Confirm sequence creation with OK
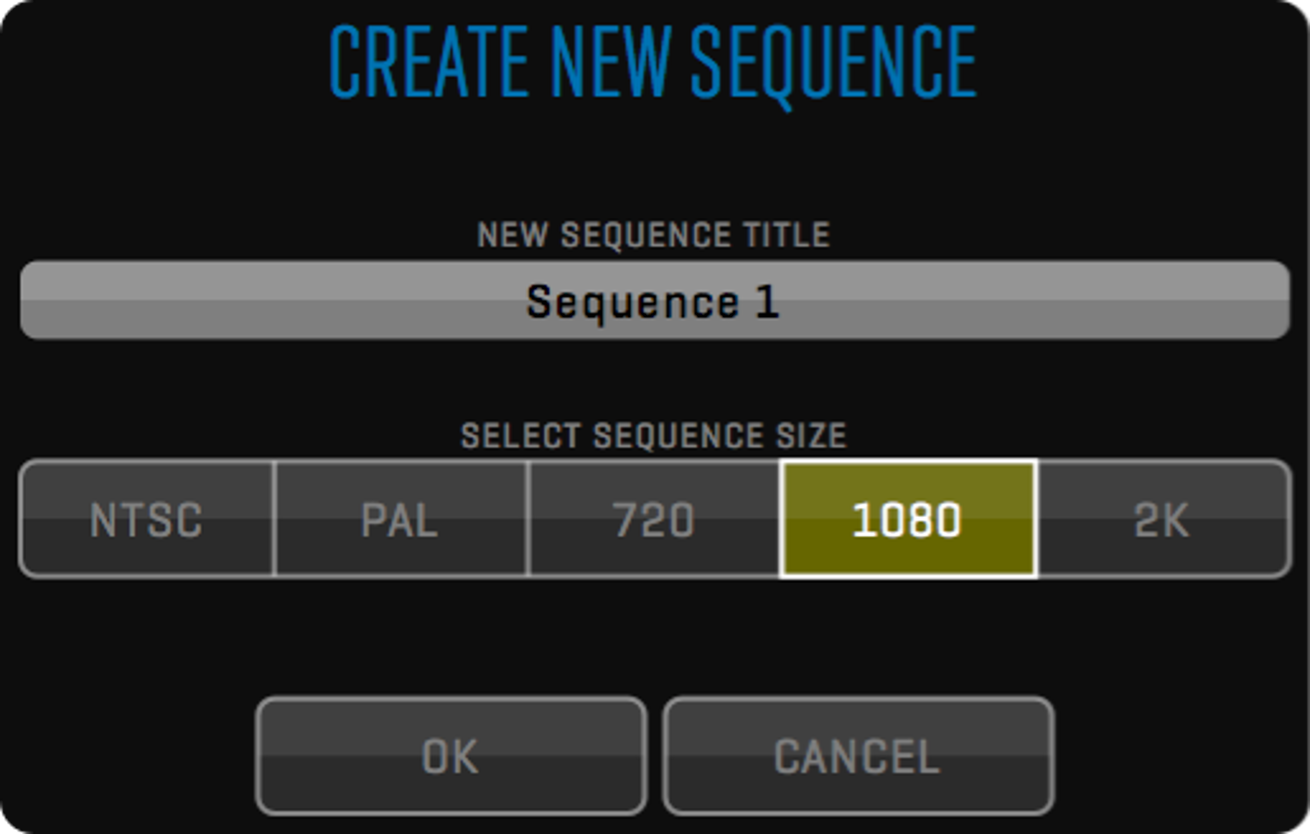 coord(451,756)
